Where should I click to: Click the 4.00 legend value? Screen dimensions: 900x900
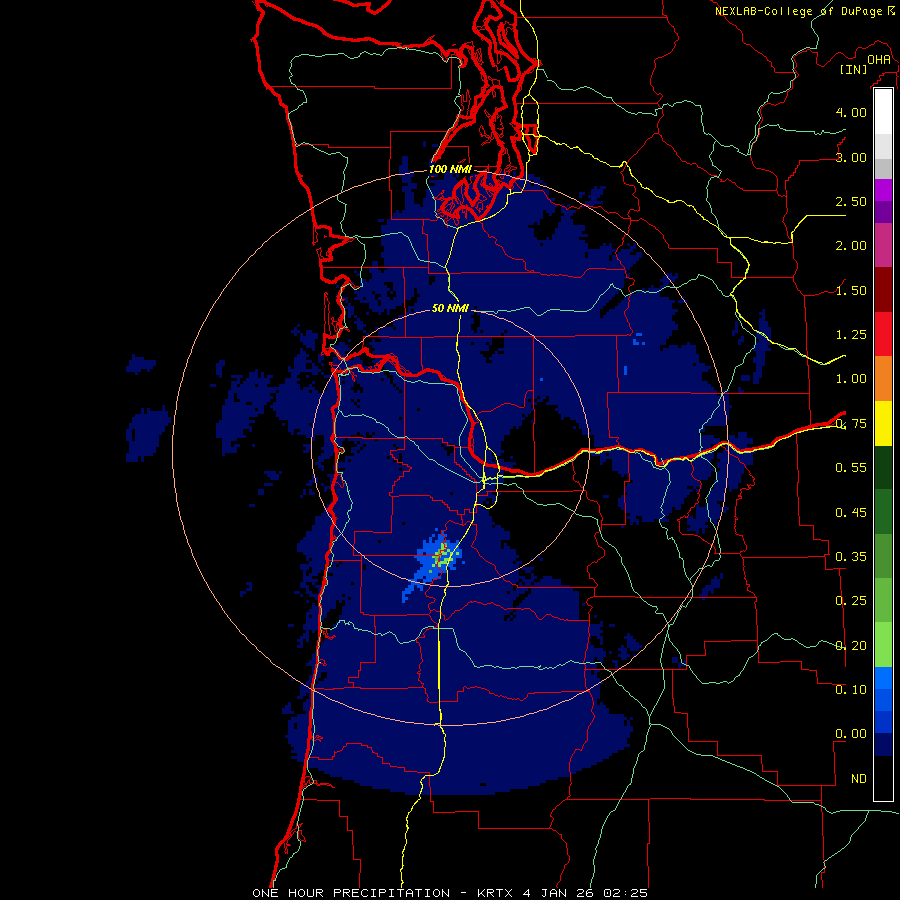click(x=851, y=112)
